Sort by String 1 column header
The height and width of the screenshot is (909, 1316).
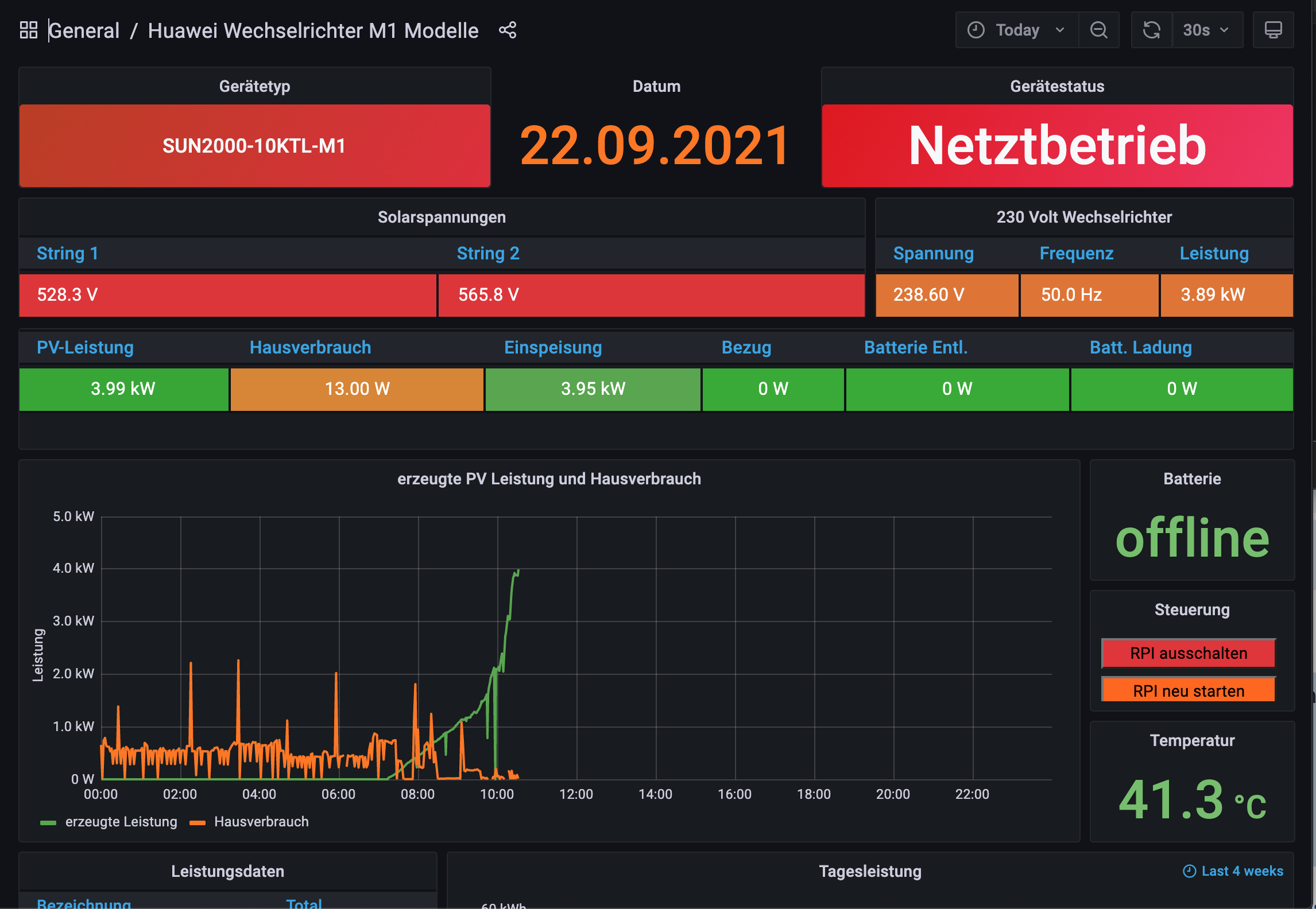pos(67,253)
